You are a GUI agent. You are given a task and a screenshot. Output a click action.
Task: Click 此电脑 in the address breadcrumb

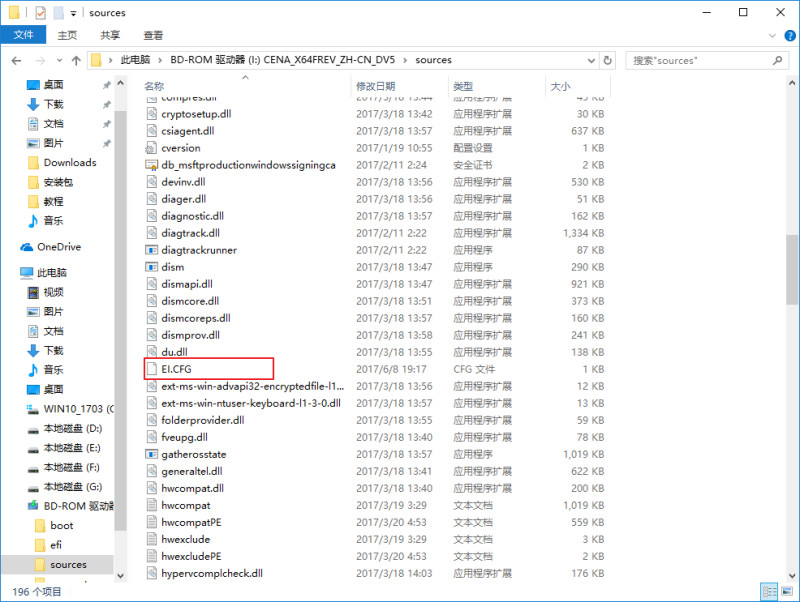[135, 60]
